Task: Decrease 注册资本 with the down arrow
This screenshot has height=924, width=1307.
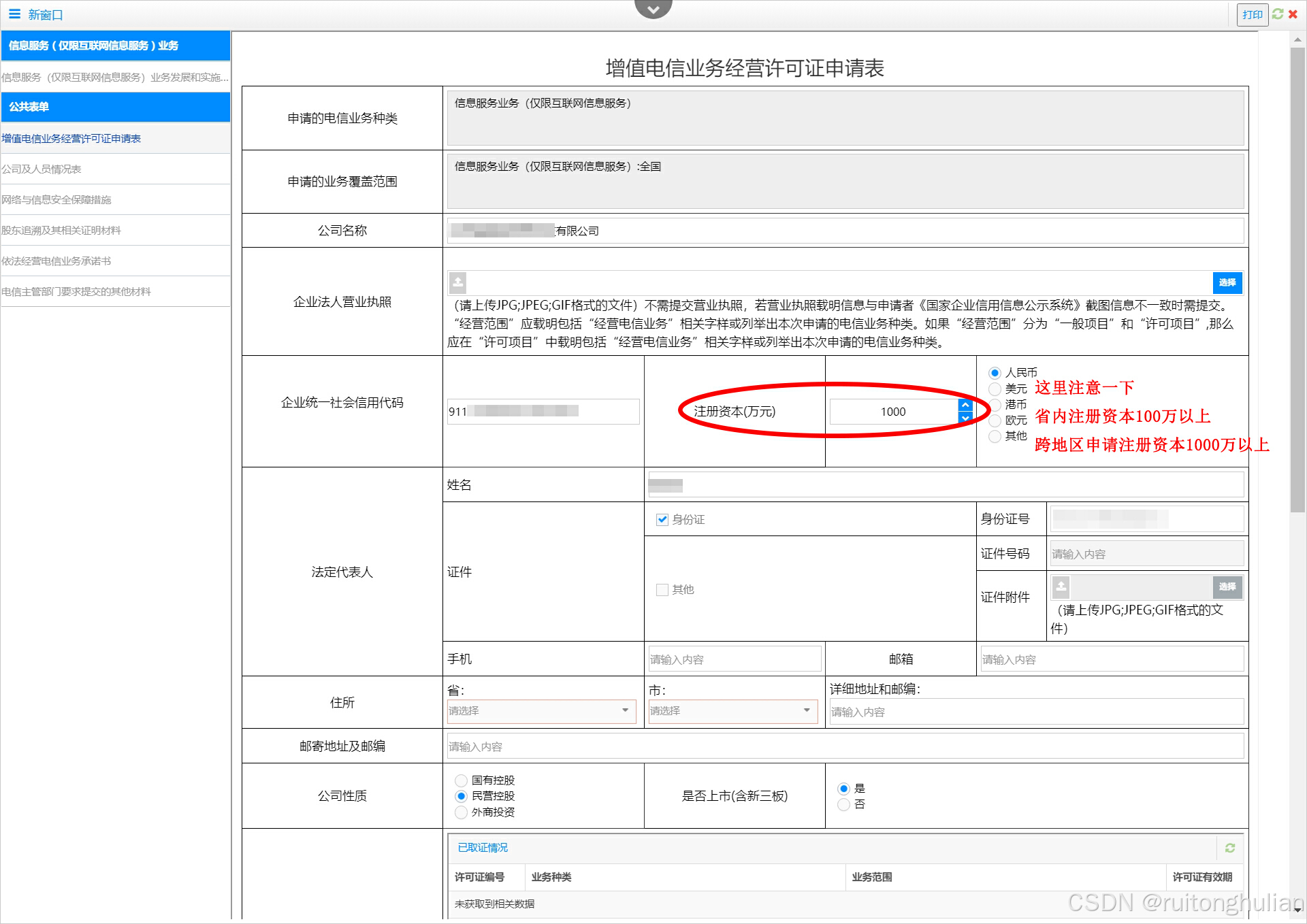Action: tap(965, 418)
